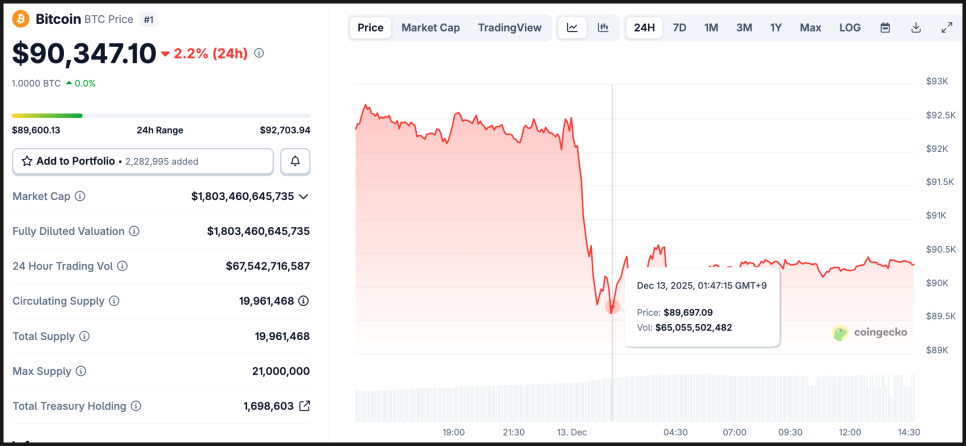
Task: Add Bitcoin to Portfolio
Action: point(142,161)
